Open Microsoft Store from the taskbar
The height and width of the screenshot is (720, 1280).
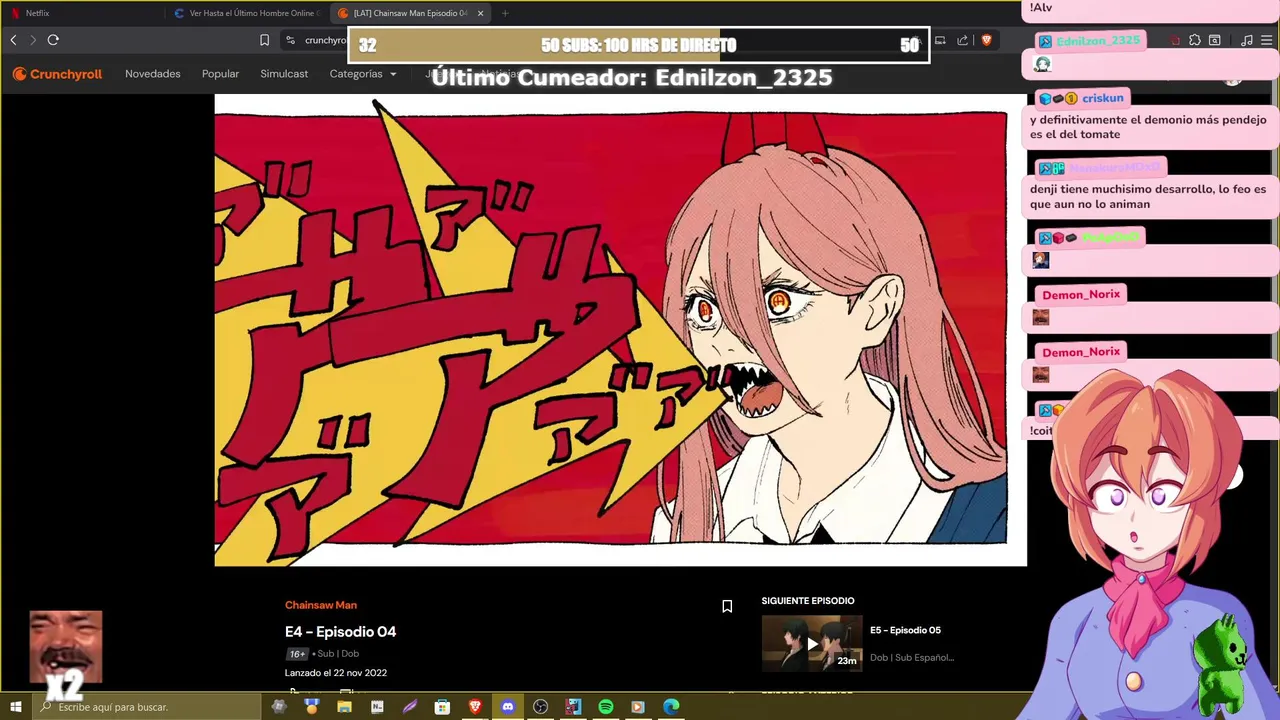coord(442,707)
